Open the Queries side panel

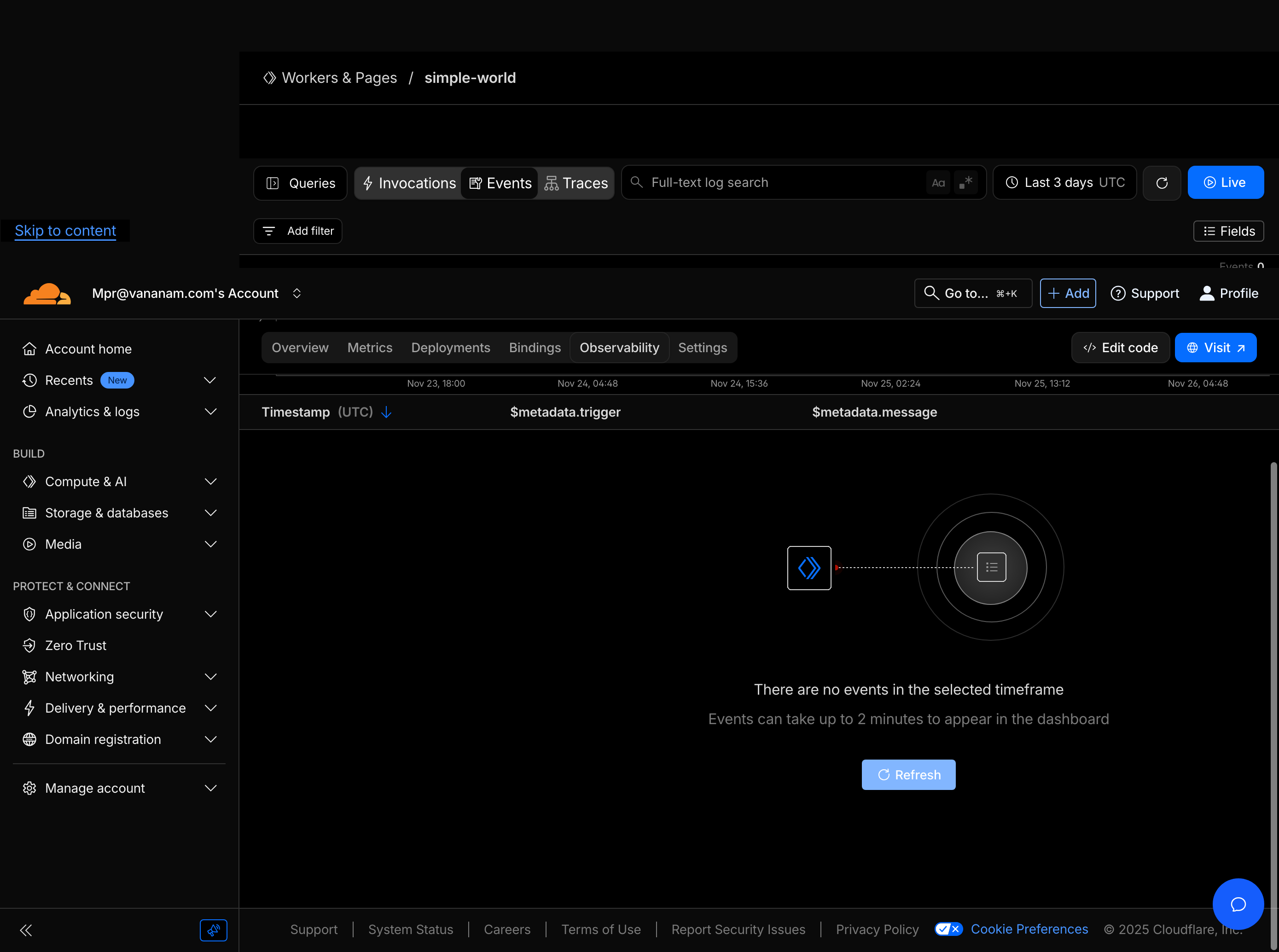(300, 183)
